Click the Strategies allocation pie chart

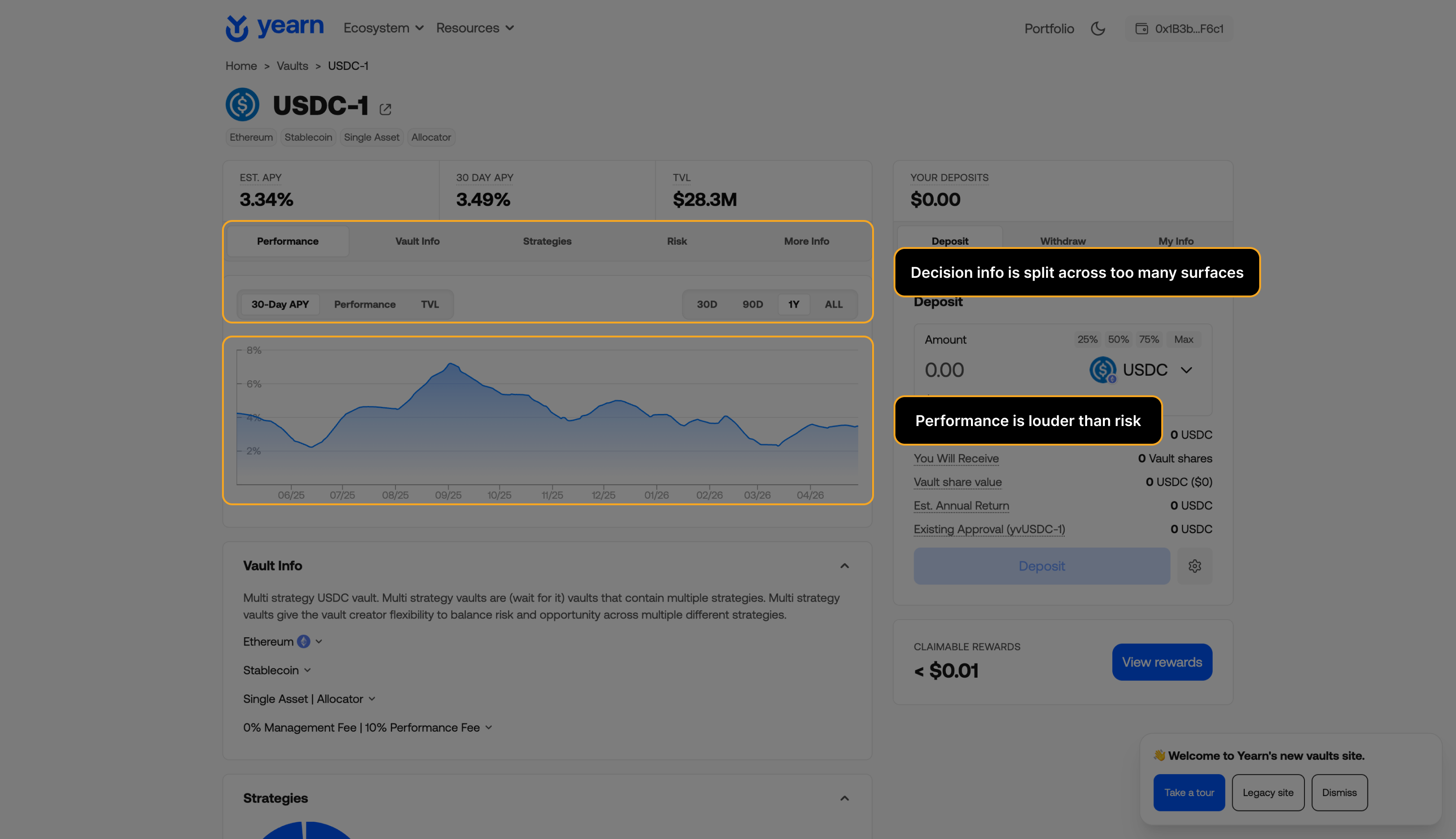point(305,830)
